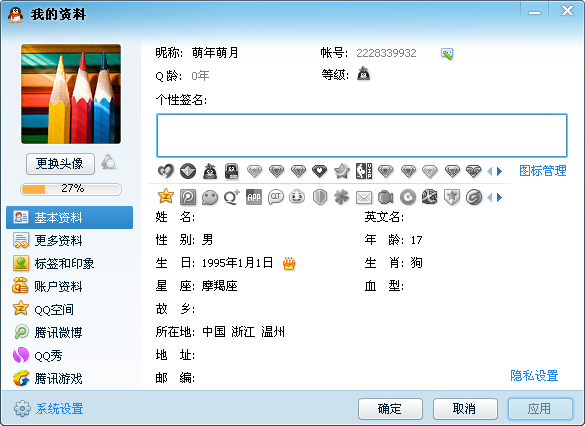This screenshot has height=426, width=585.
Task: Click the gray penguin badge icon in services row
Action: pyautogui.click(x=210, y=171)
